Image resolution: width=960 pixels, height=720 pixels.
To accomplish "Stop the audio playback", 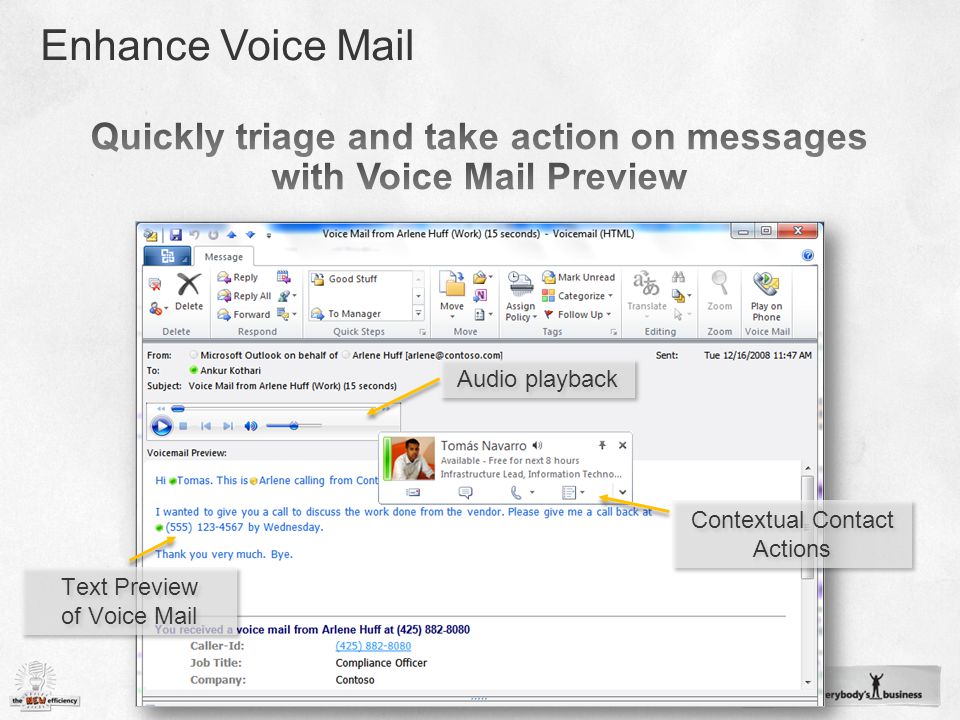I will (183, 426).
